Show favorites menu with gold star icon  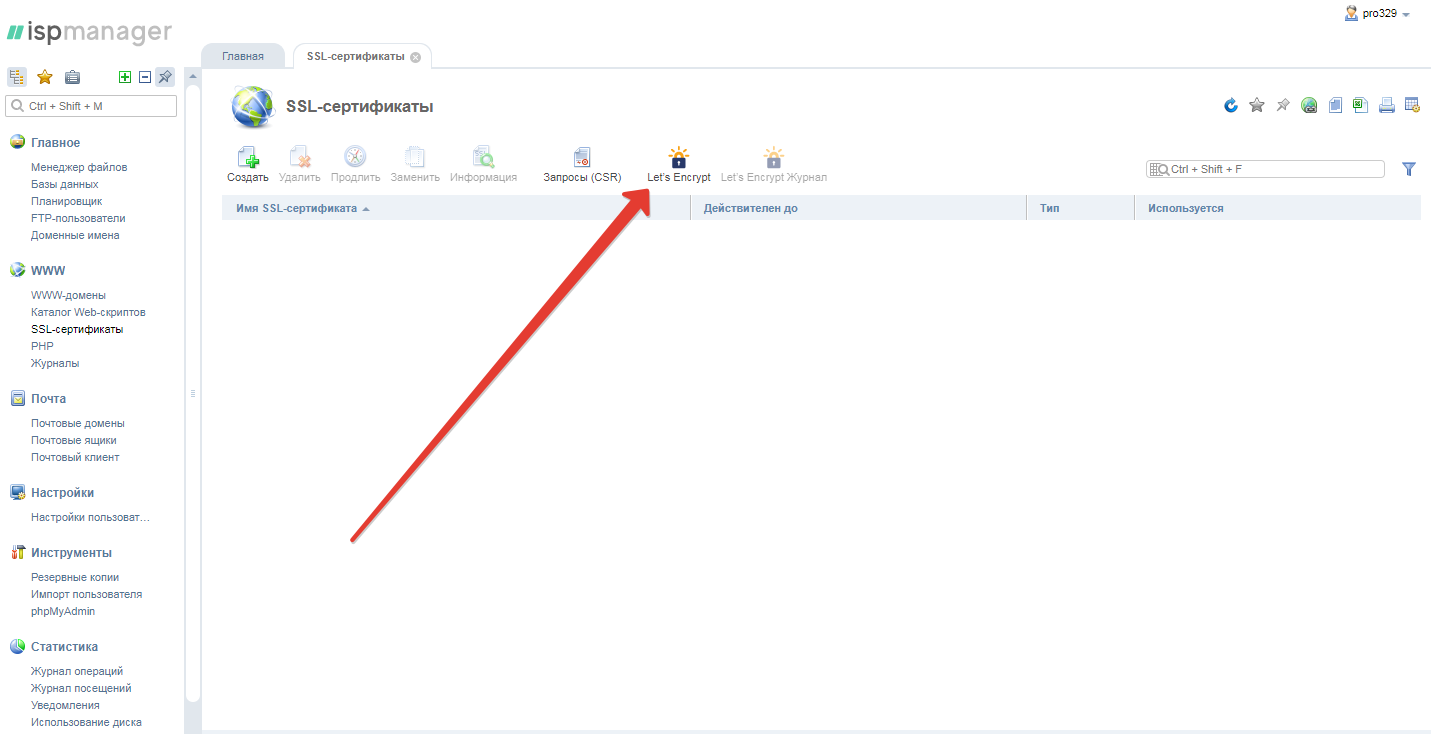(x=45, y=77)
